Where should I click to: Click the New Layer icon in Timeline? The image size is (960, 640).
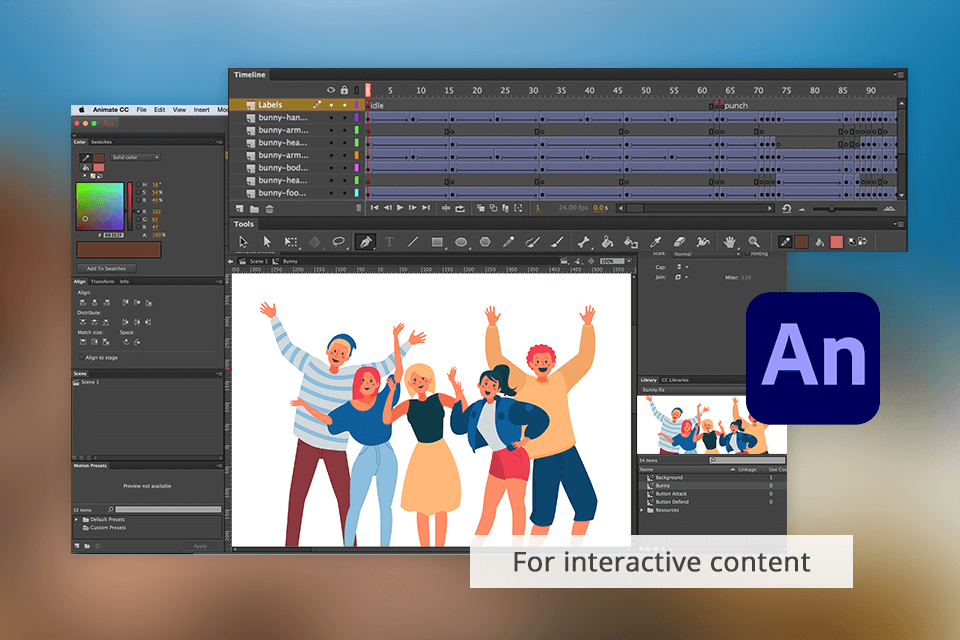(x=239, y=209)
